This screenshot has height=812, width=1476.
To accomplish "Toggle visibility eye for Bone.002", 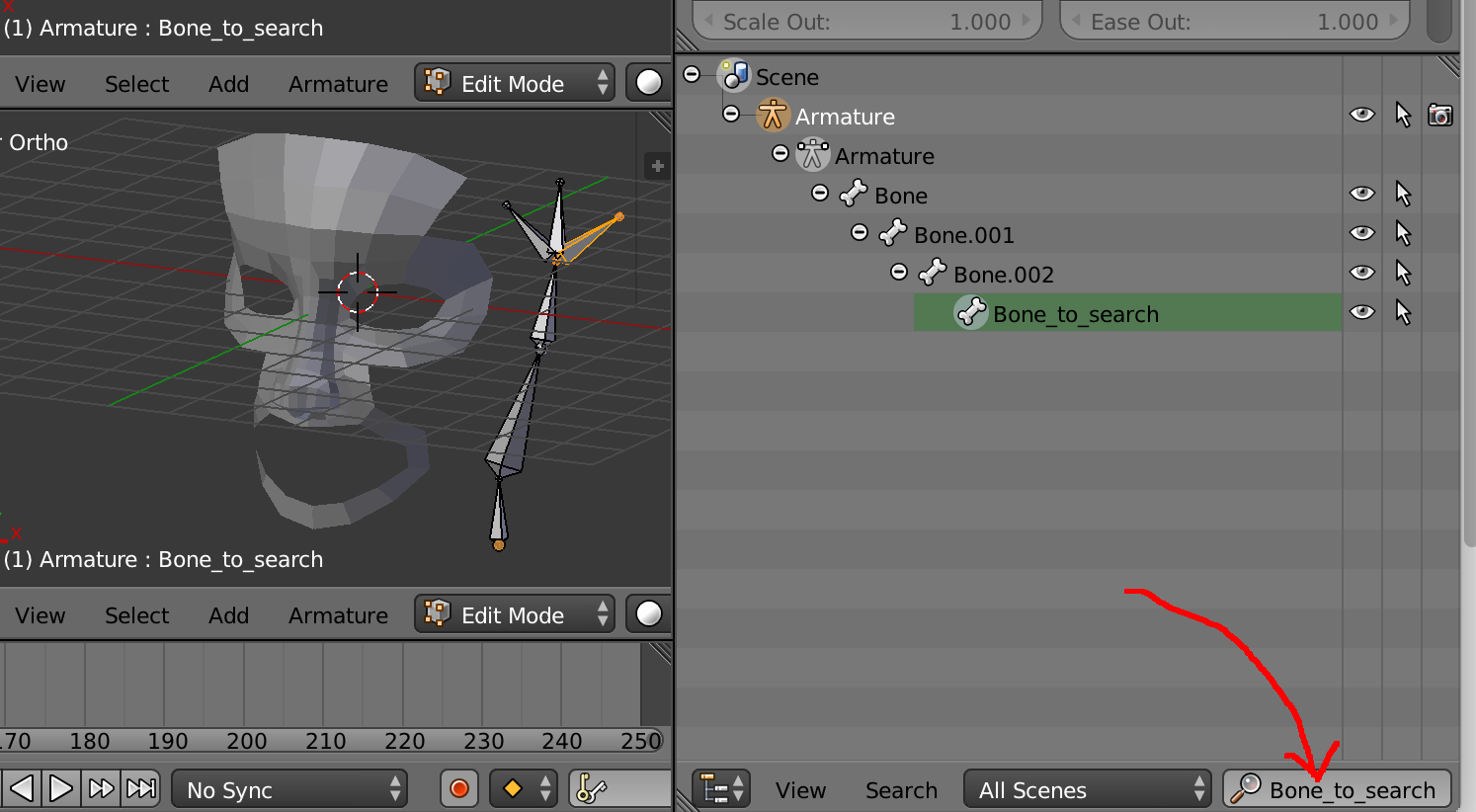I will pos(1362,273).
